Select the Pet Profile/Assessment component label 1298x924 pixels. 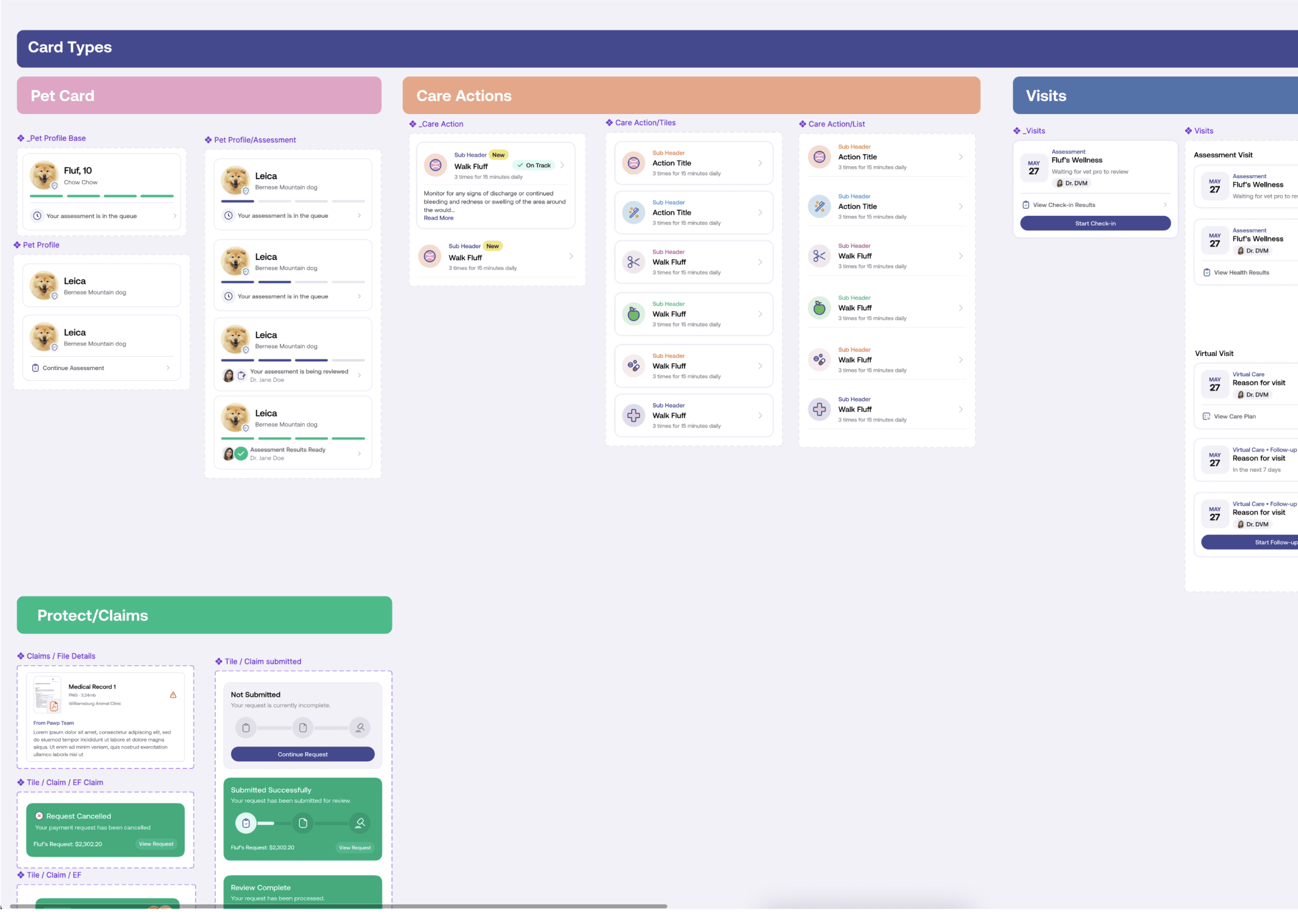[x=255, y=140]
